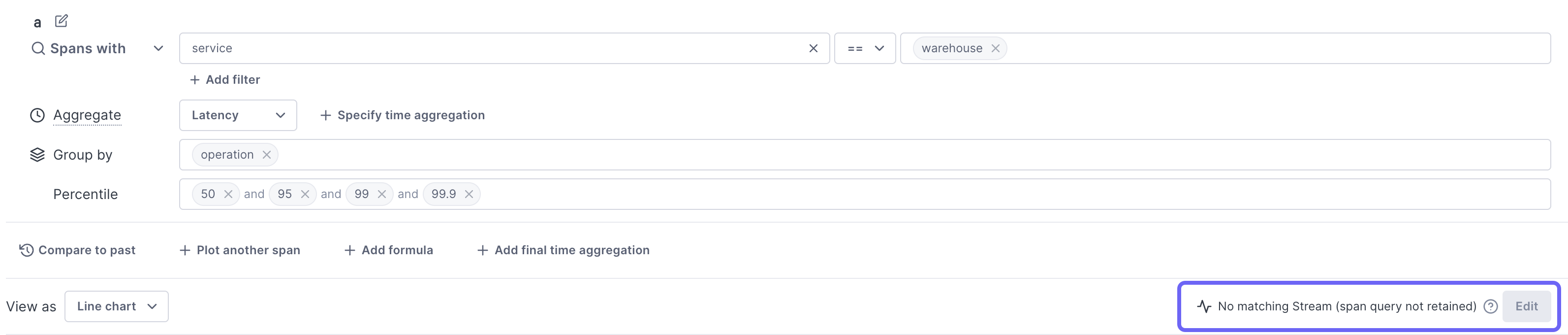Delete the 99 percentile tag

point(381,194)
